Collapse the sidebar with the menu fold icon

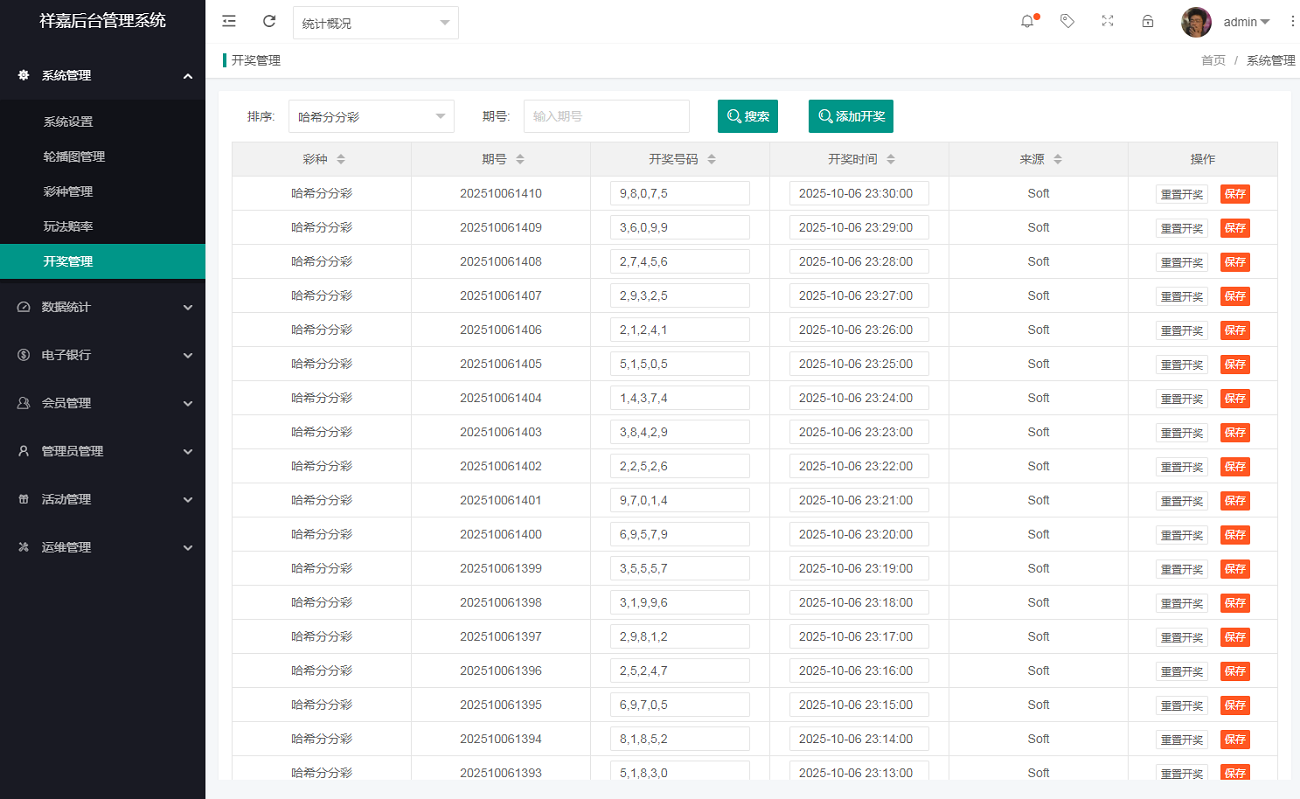[229, 21]
